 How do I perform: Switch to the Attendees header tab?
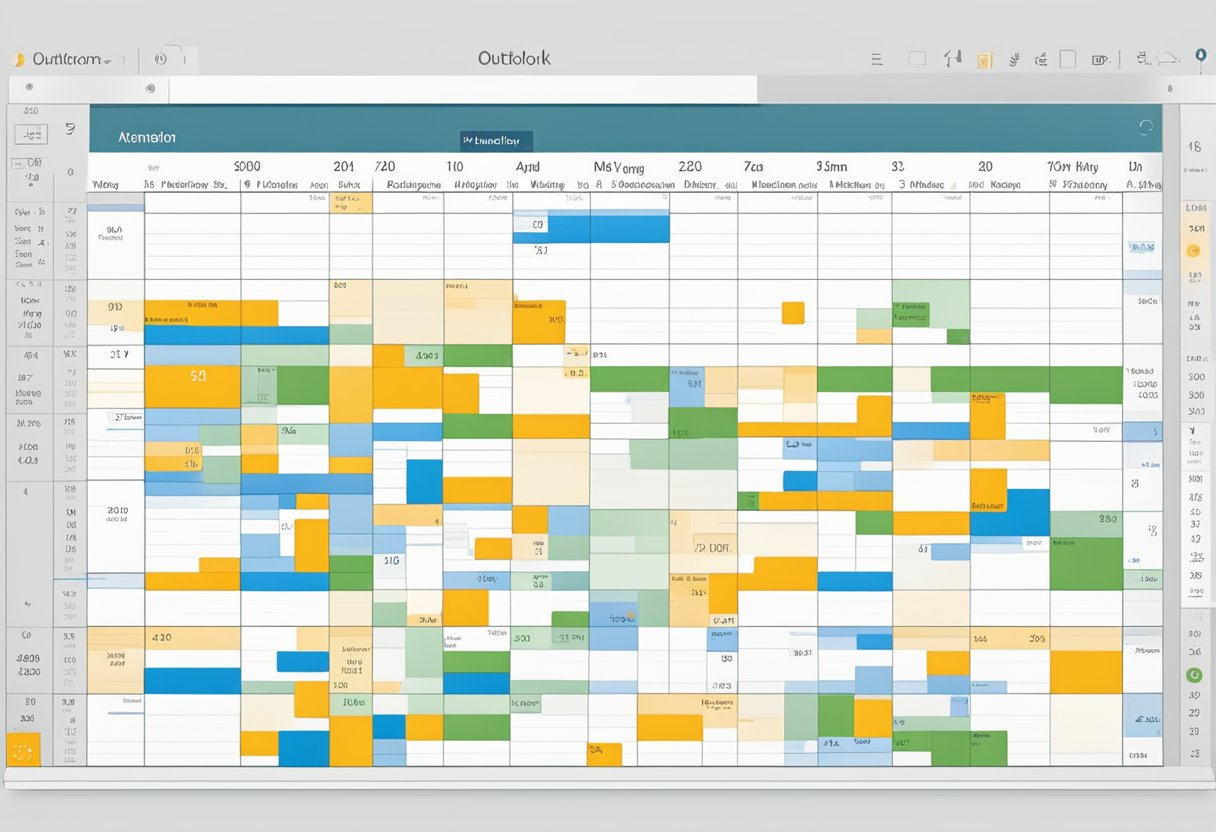click(148, 137)
